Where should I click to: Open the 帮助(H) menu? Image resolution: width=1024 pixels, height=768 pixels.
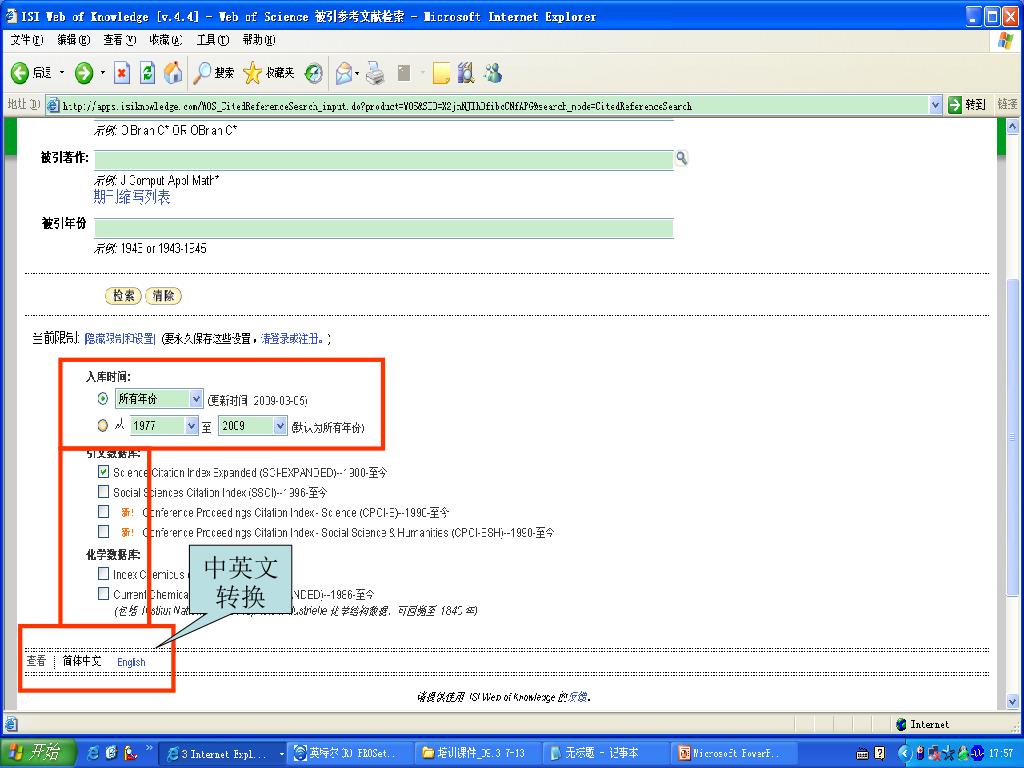[x=259, y=40]
